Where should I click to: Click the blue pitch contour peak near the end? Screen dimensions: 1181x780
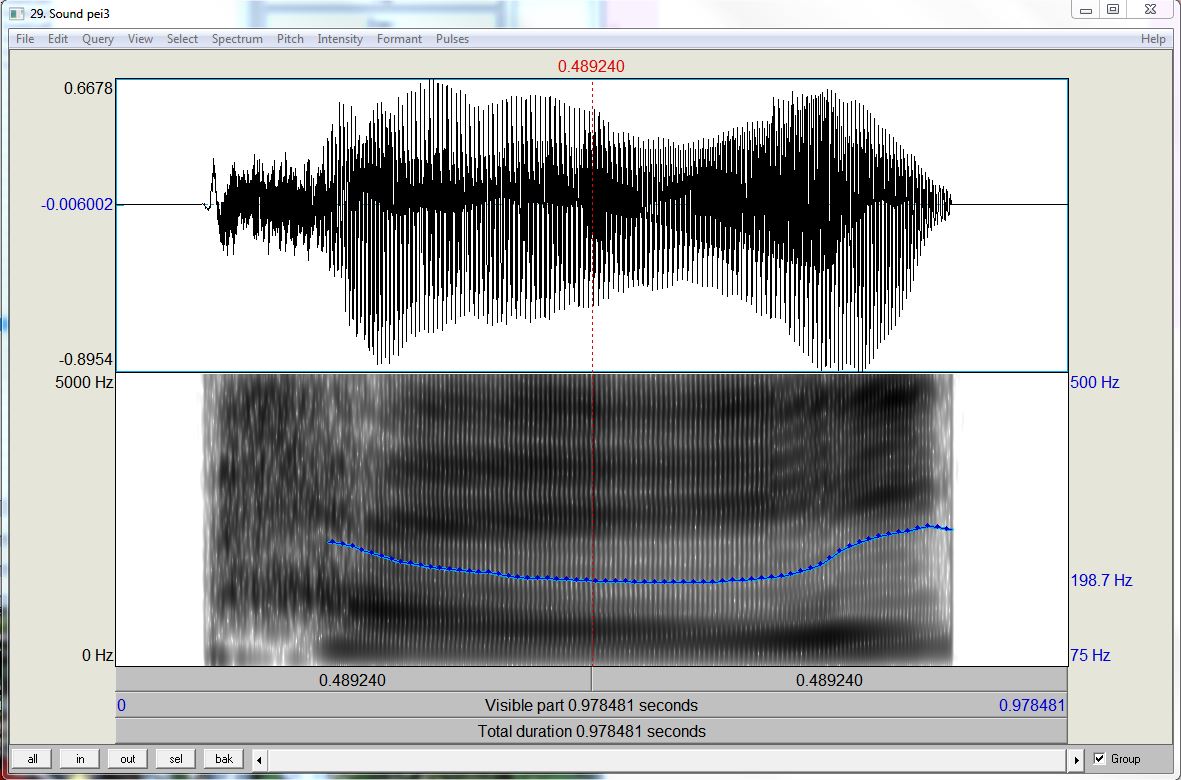(x=929, y=526)
